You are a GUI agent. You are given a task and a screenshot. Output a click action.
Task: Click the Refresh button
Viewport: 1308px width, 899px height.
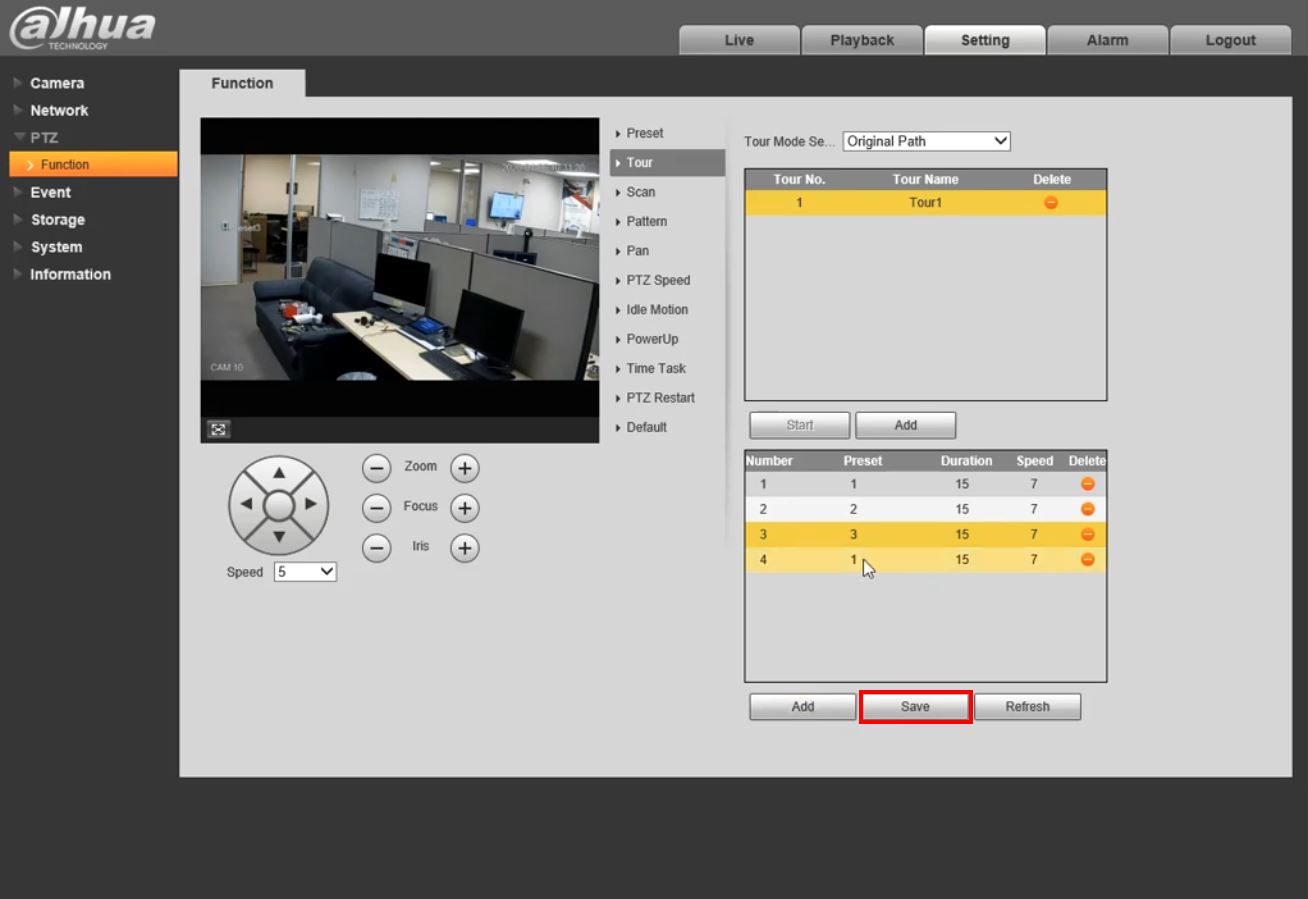pyautogui.click(x=1028, y=706)
